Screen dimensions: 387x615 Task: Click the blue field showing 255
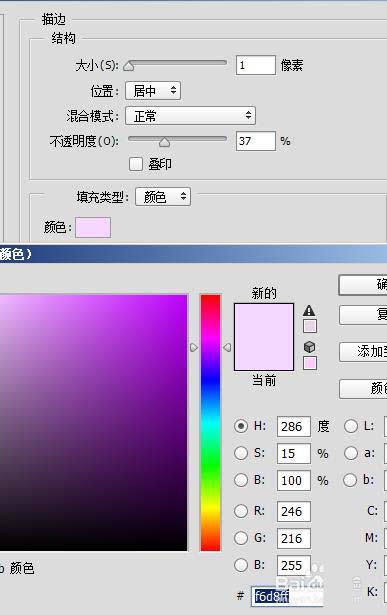pos(294,565)
